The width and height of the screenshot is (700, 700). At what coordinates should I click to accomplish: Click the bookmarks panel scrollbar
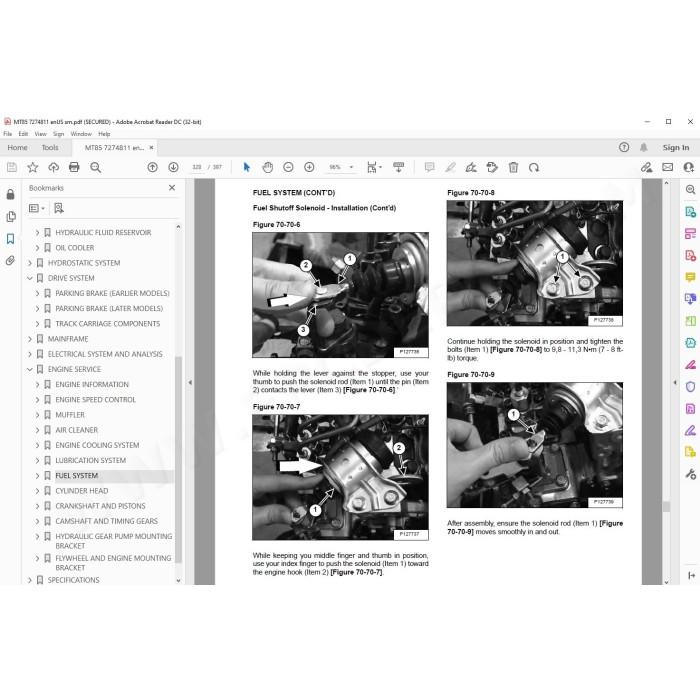click(178, 459)
